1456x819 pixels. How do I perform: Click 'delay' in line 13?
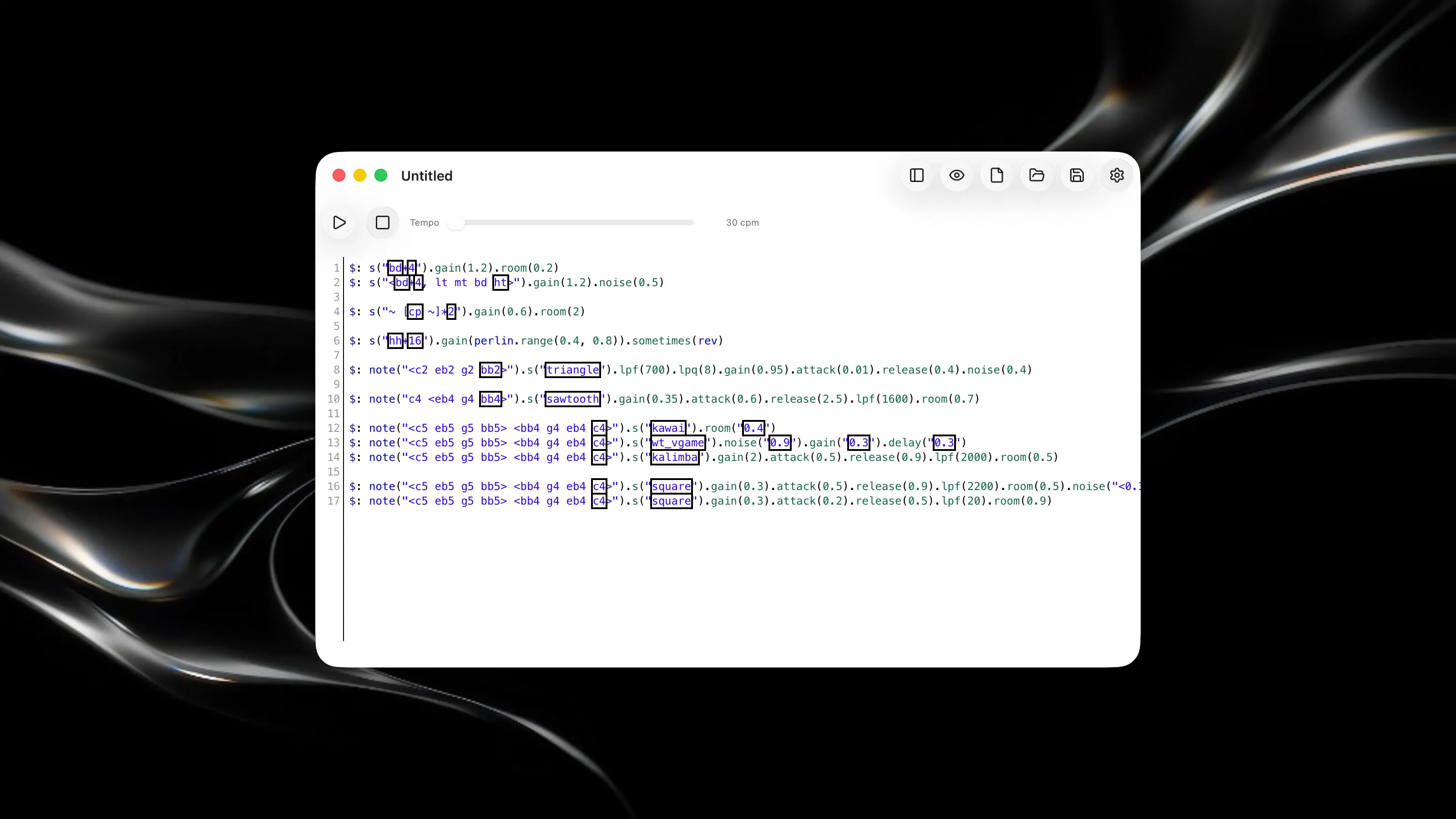[905, 443]
